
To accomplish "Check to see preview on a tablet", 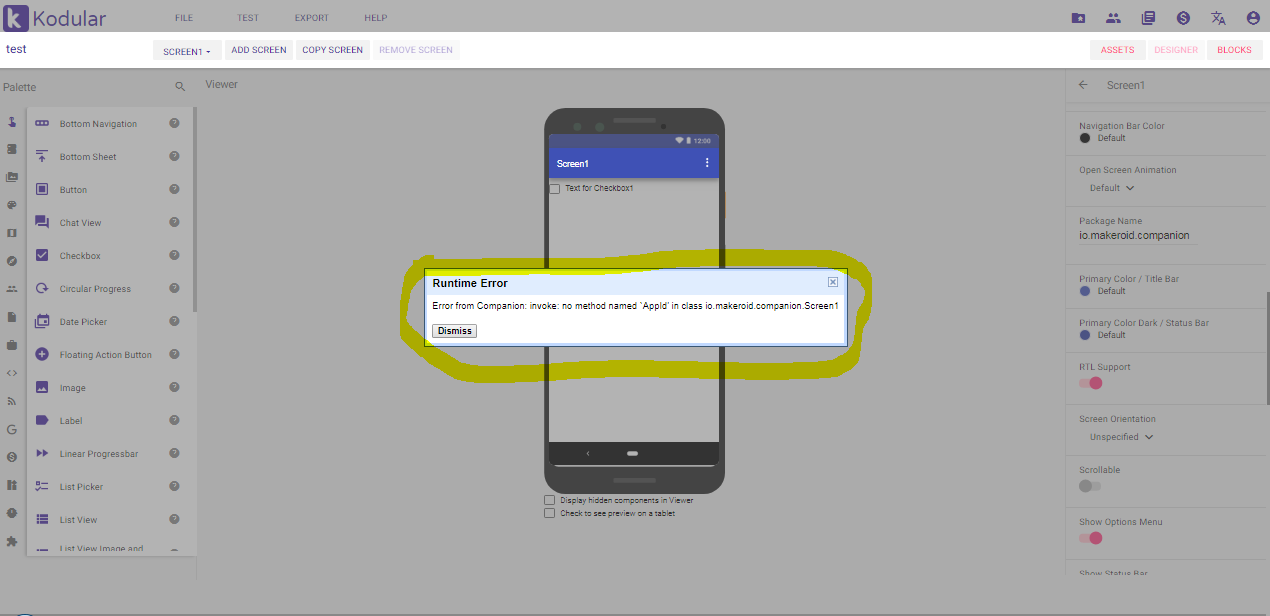I will pos(550,513).
